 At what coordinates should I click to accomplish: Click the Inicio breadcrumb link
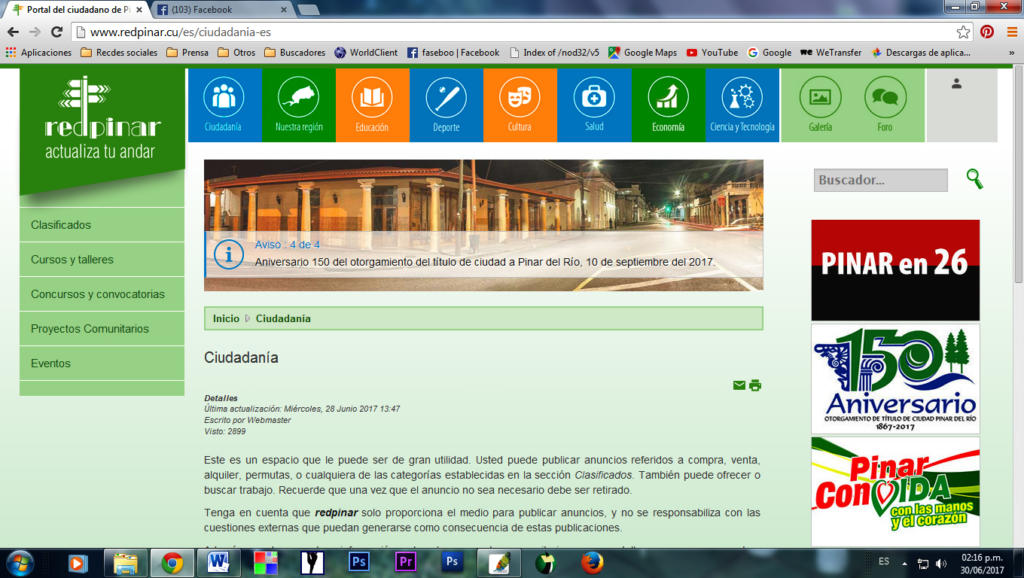226,319
